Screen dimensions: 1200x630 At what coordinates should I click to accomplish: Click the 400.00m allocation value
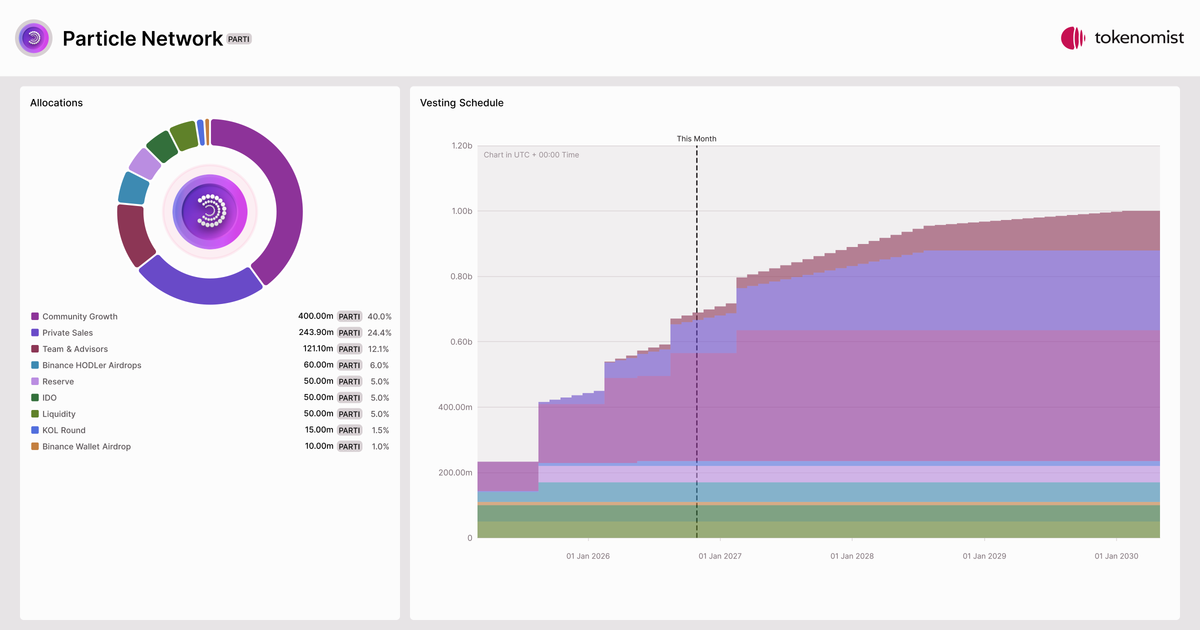(314, 317)
